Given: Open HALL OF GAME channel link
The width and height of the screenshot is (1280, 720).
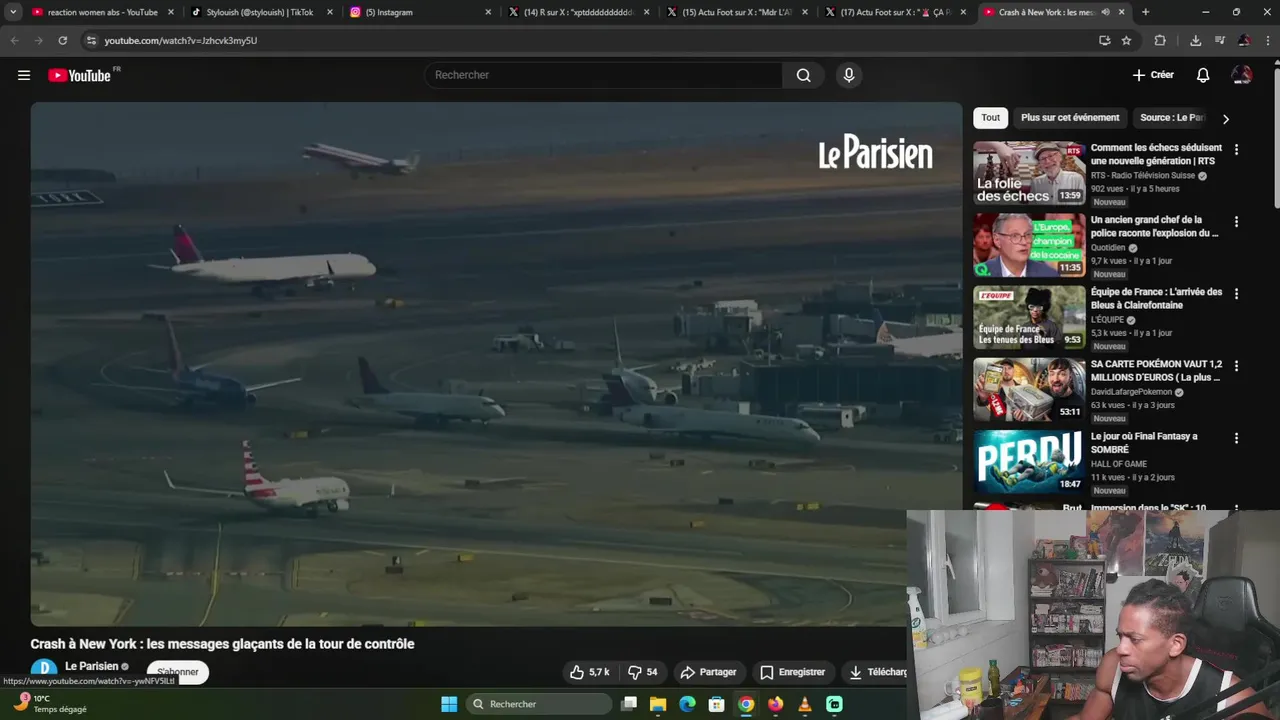Looking at the screenshot, I should pos(1119,464).
